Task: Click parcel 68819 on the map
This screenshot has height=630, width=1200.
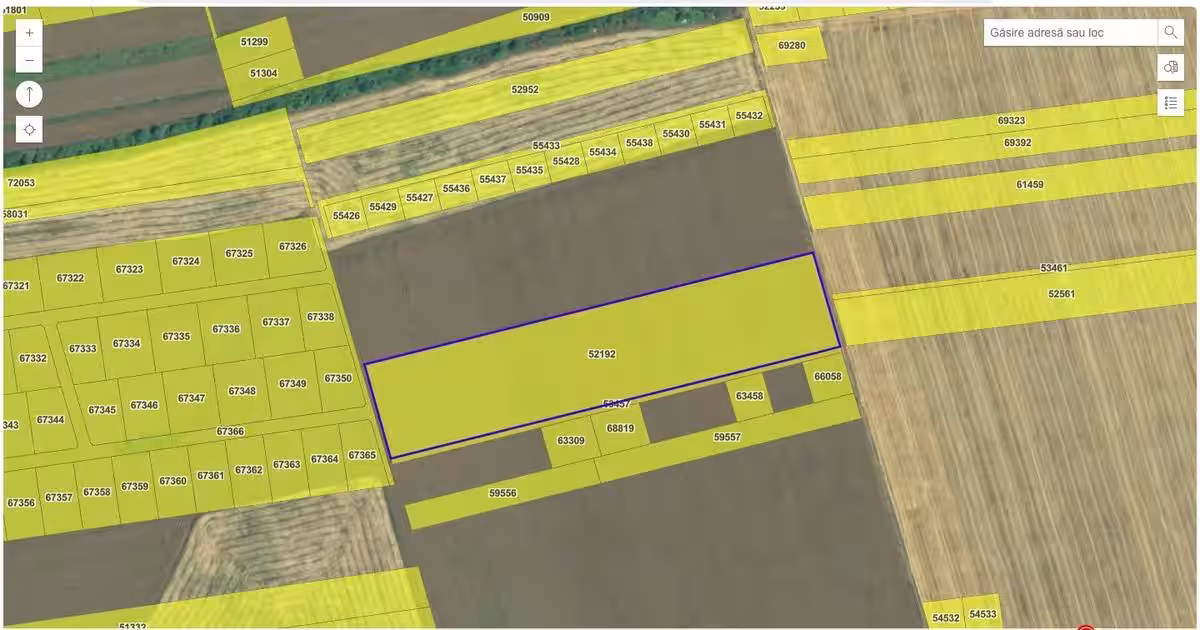Action: (x=620, y=428)
